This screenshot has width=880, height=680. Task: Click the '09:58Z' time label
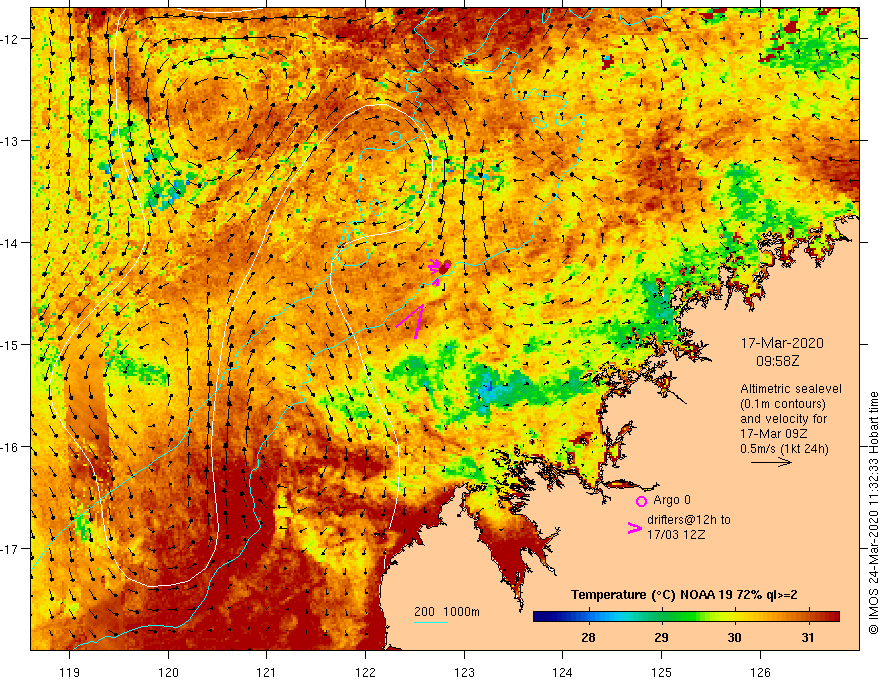point(777,361)
